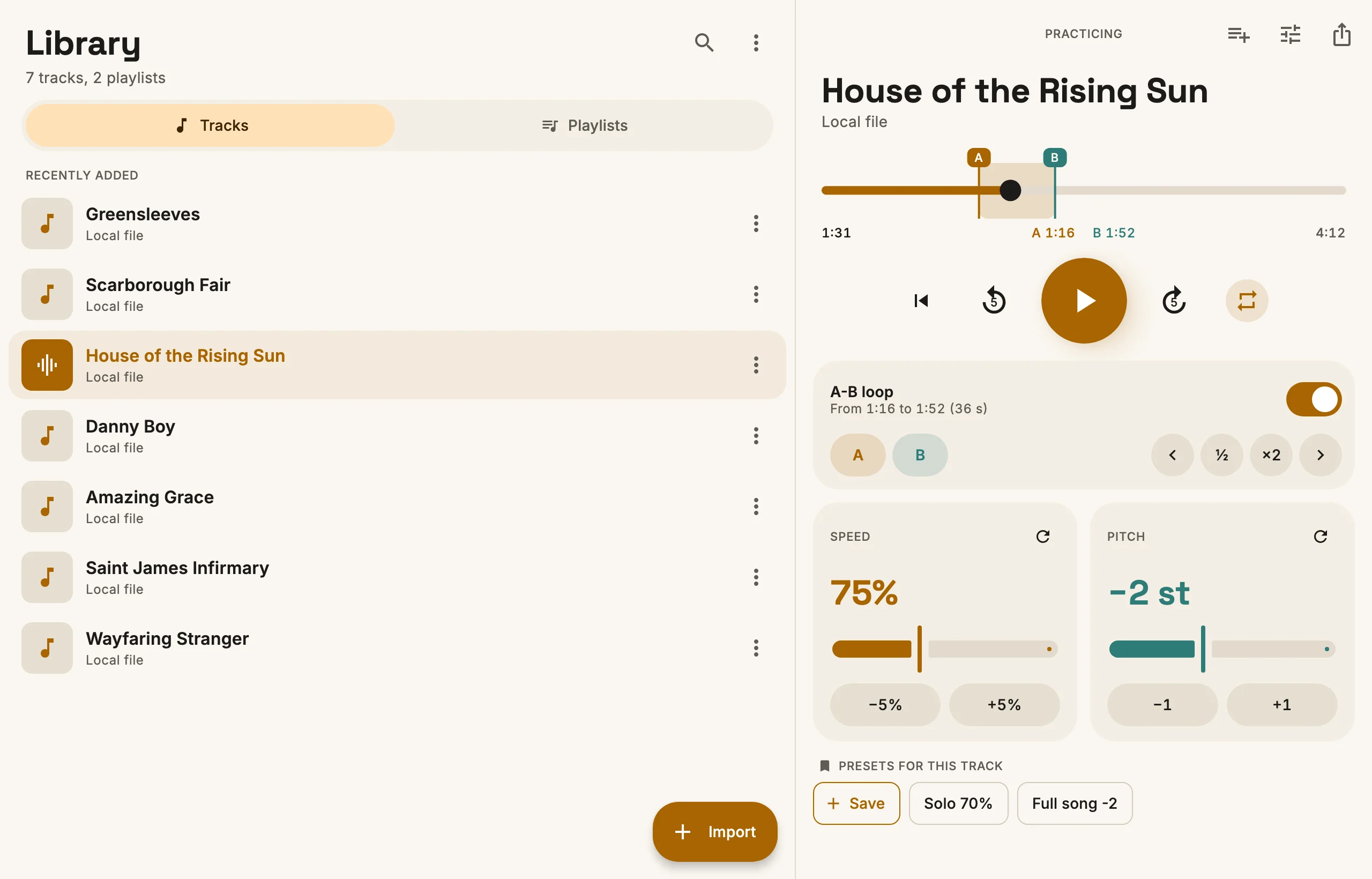Click the playback position slider knob
Image resolution: width=1372 pixels, height=879 pixels.
[1010, 190]
